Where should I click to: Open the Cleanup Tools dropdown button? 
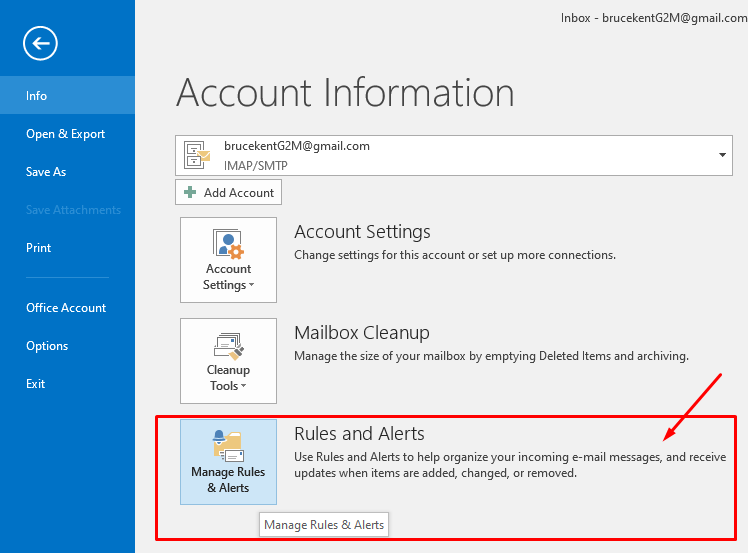point(229,361)
